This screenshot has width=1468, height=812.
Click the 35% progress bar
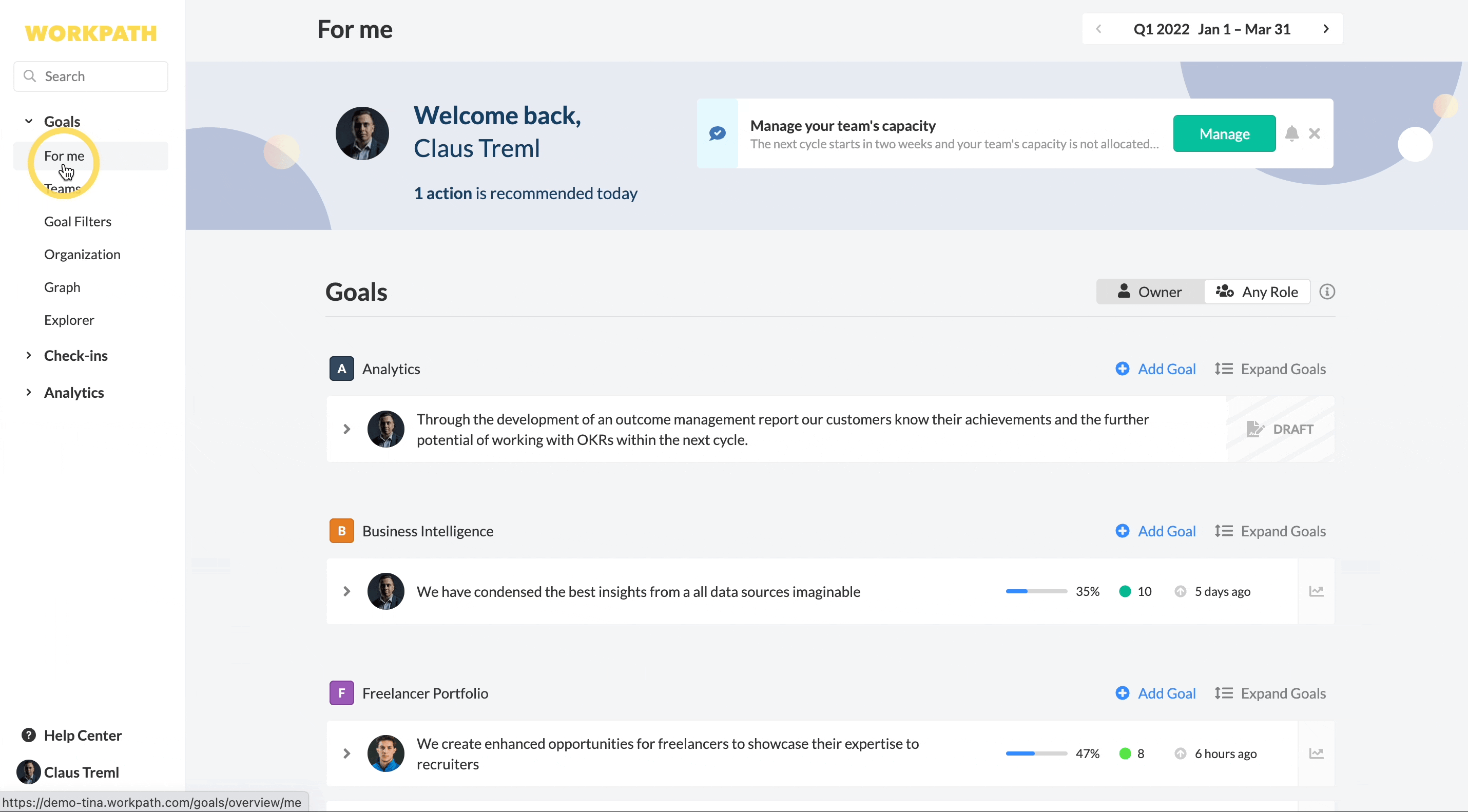tap(1036, 591)
